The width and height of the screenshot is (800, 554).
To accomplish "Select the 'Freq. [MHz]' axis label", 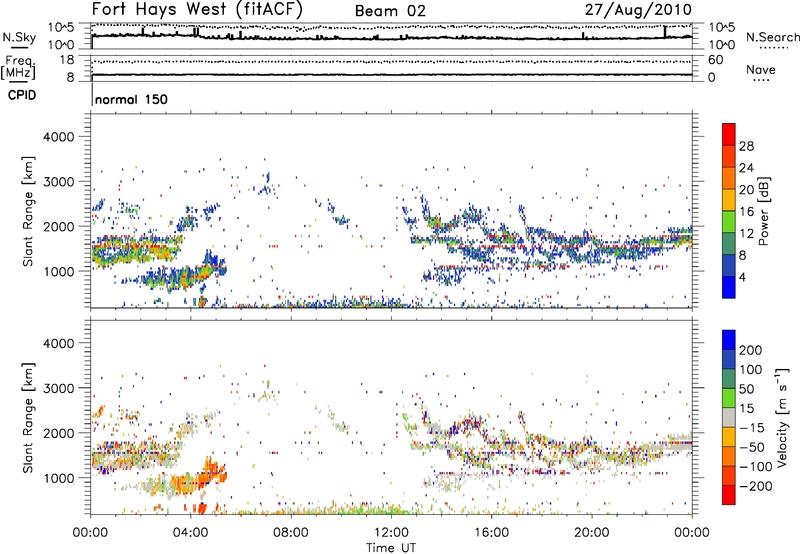I will (18, 68).
